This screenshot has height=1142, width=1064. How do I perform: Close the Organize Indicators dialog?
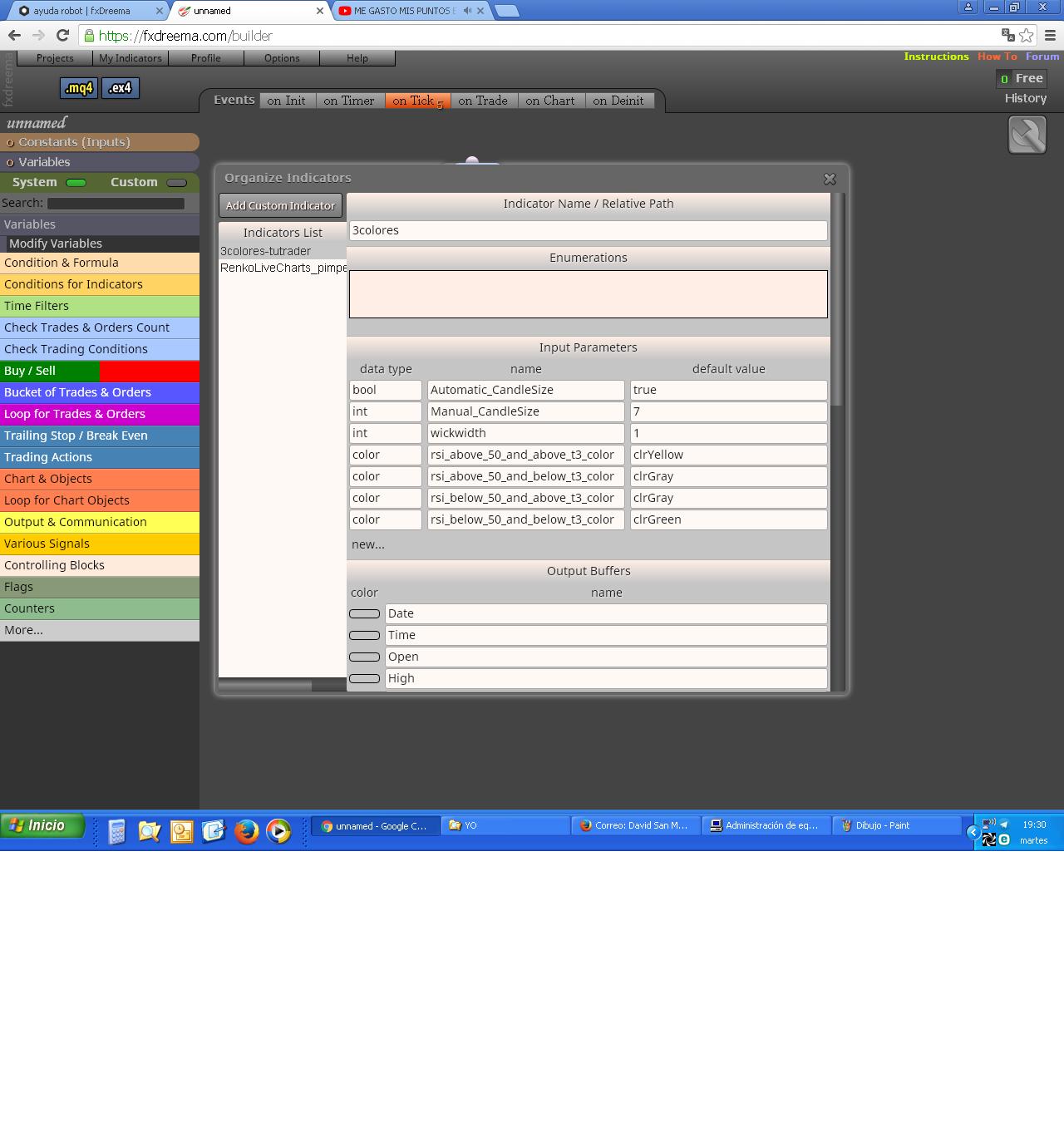tap(830, 179)
